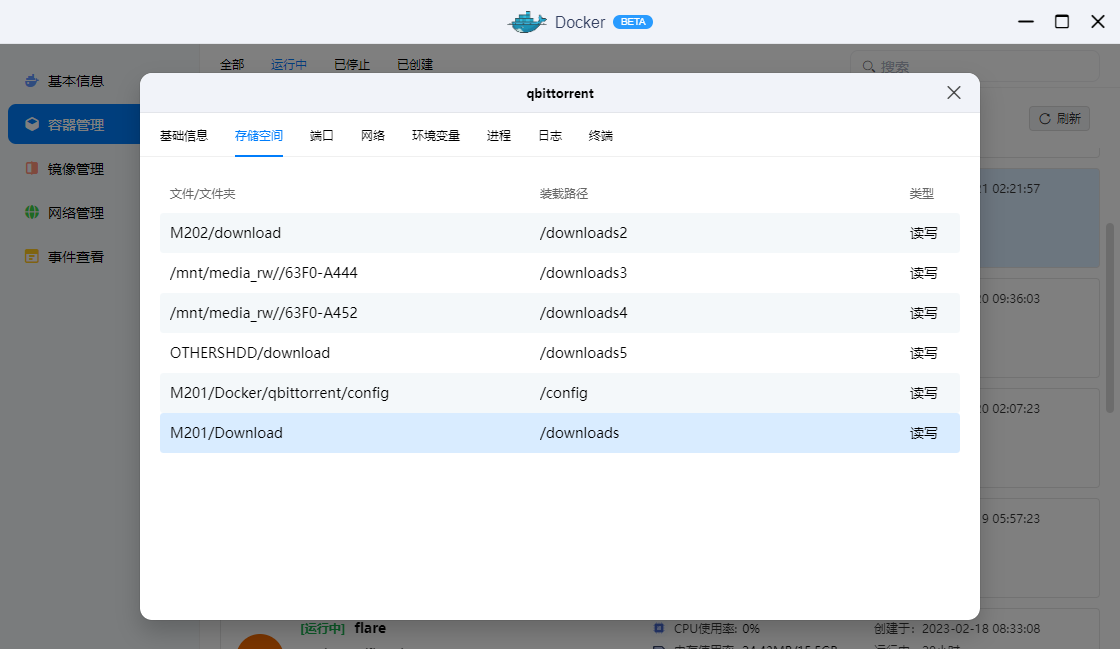Click the /downloads3 mount path
The height and width of the screenshot is (650, 1120).
[584, 273]
